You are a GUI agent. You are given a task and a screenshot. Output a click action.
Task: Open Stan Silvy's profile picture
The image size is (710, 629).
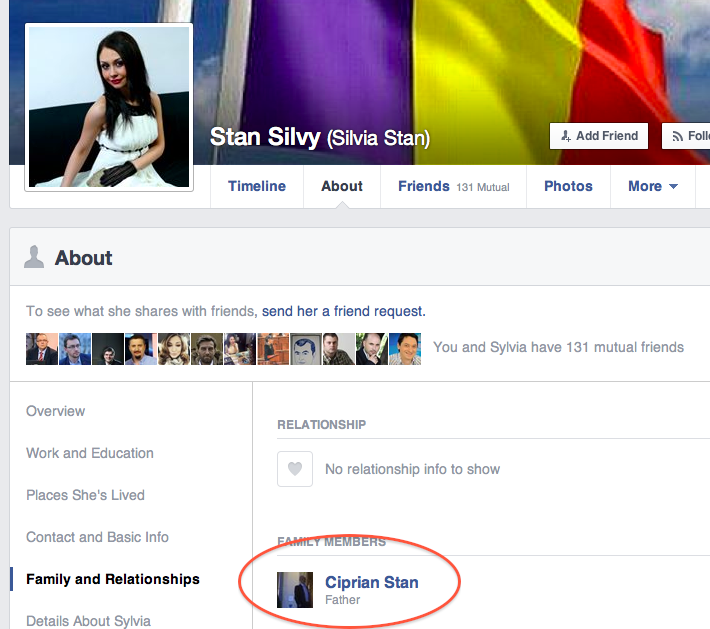coord(108,107)
